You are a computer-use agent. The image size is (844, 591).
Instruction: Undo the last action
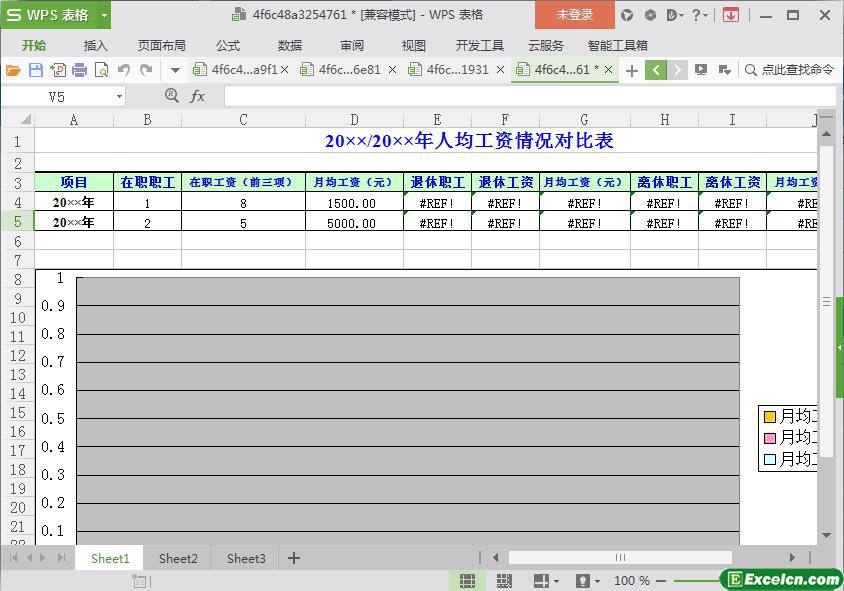tap(124, 70)
